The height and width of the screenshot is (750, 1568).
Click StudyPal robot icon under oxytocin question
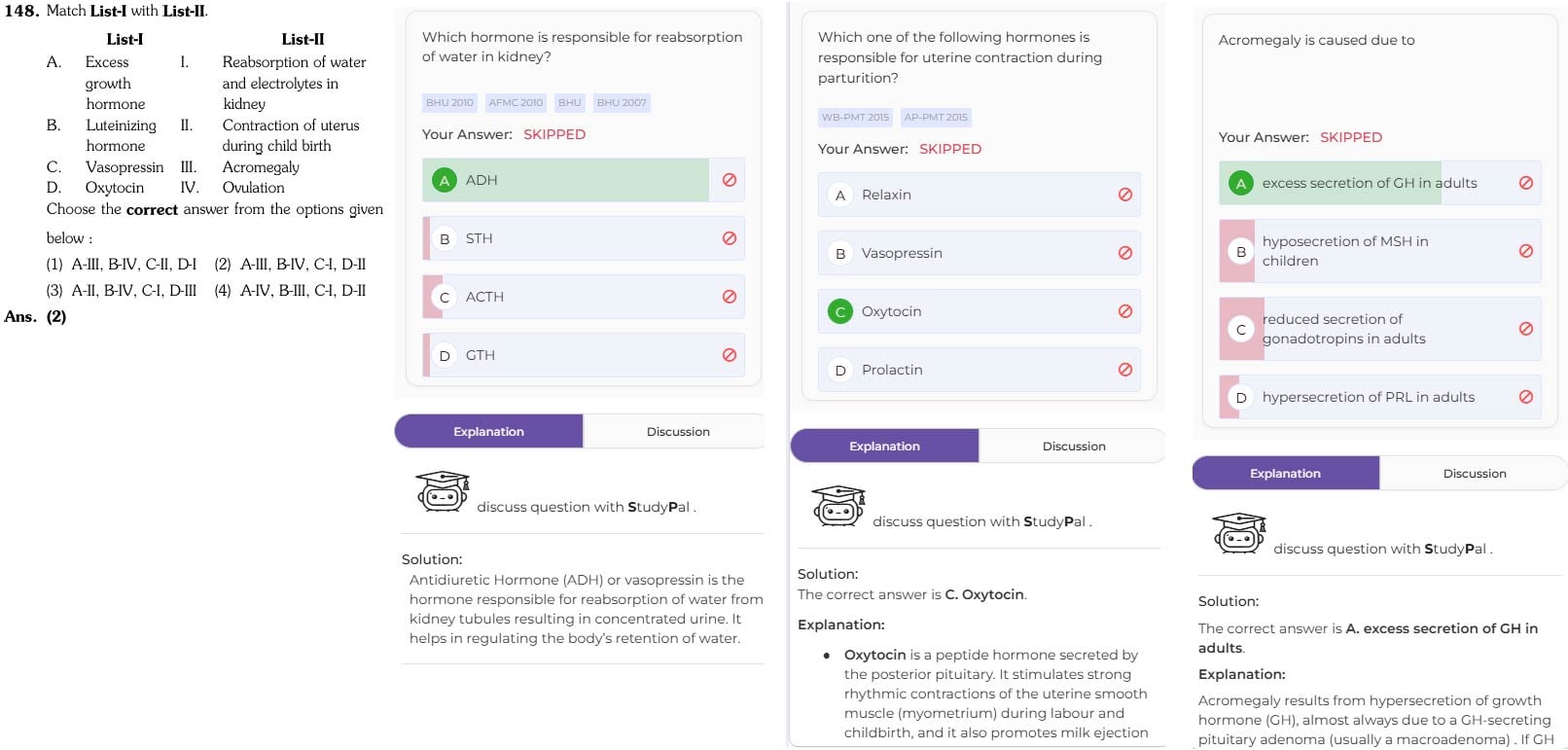[x=838, y=506]
